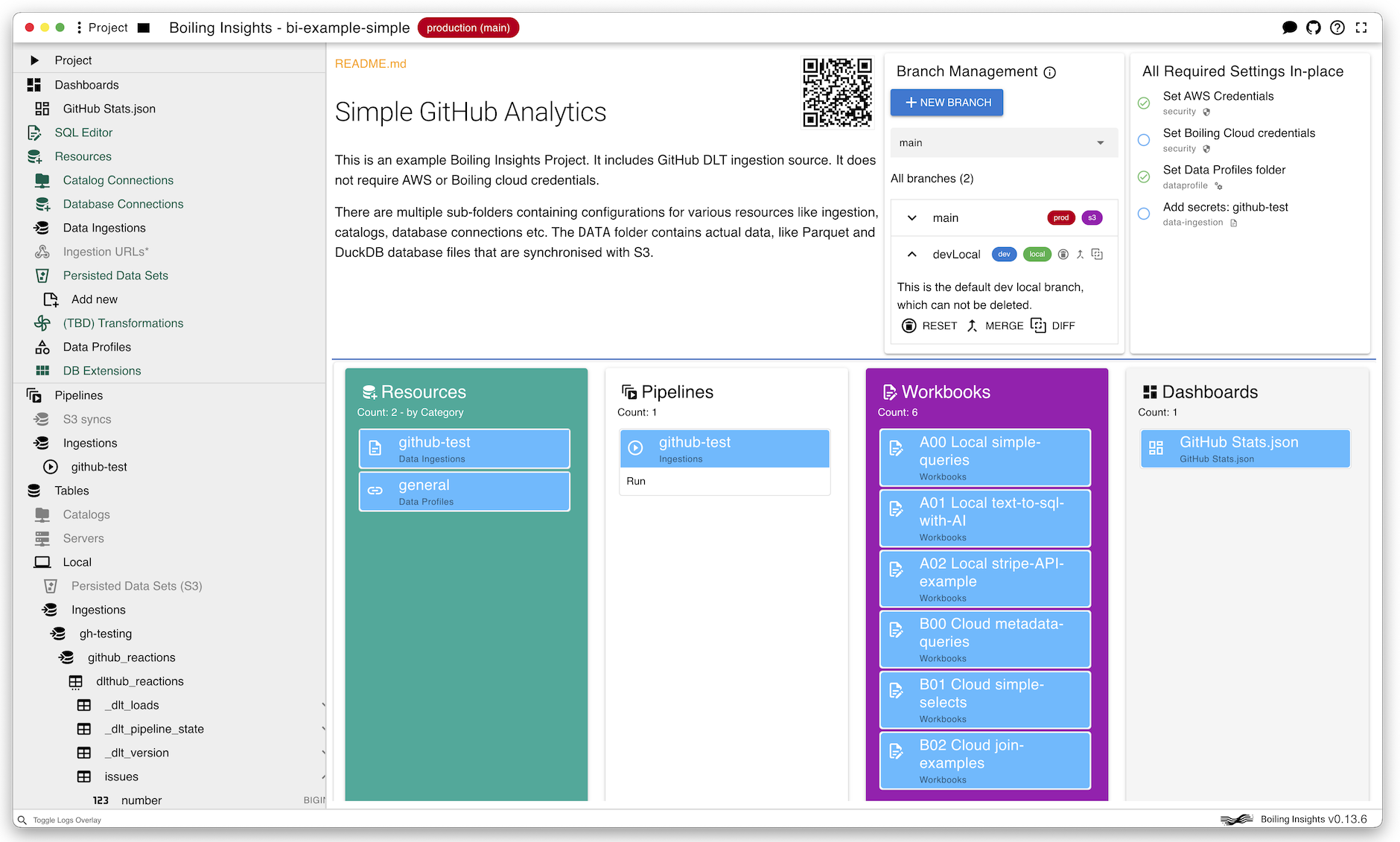This screenshot has width=1400, height=842.
Task: Click the magnifier icon beside Toggle Logs Overlay
Action: 22,820
